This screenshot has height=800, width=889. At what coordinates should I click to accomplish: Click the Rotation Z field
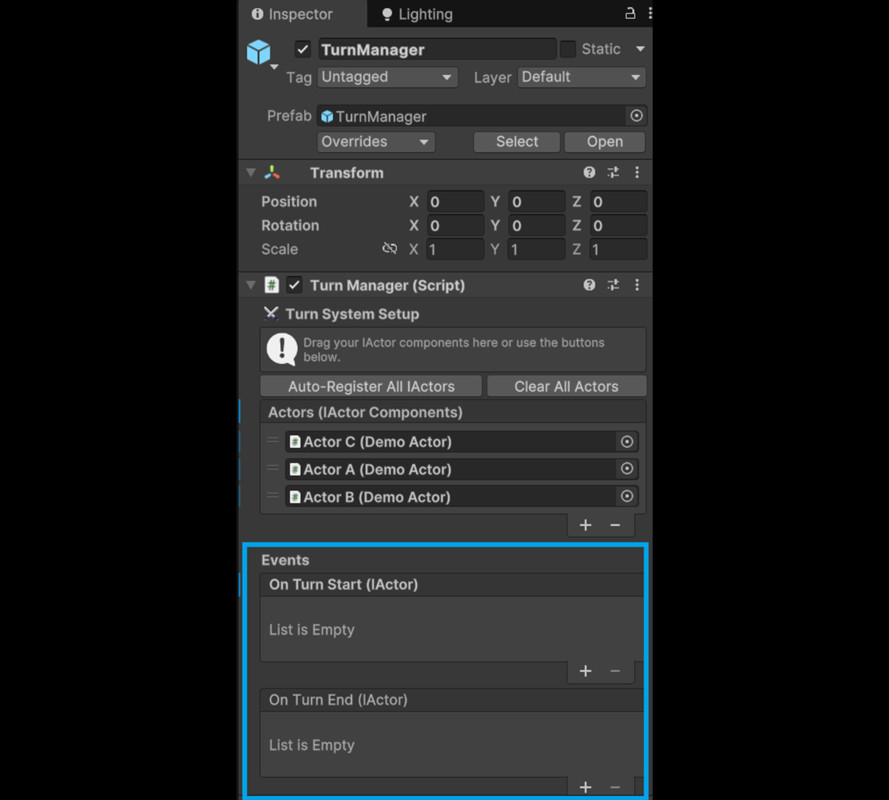(x=617, y=226)
